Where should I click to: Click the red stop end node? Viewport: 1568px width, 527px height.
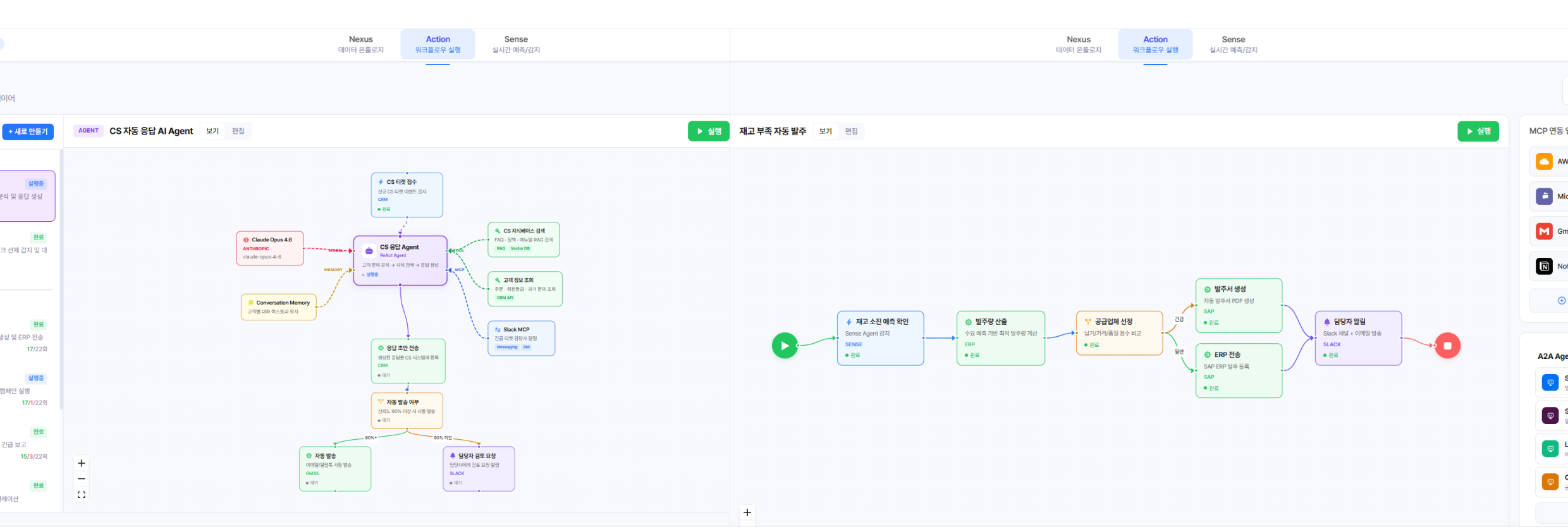pos(1447,346)
